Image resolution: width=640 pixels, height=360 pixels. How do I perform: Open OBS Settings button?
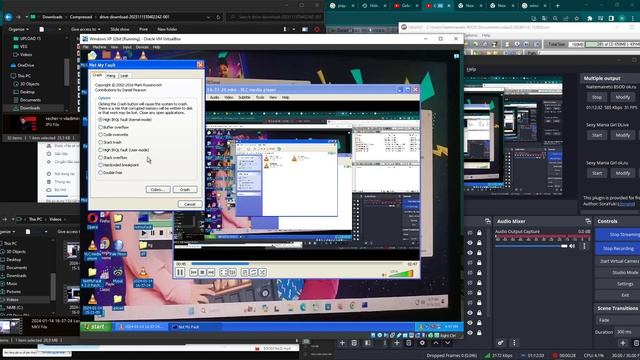619,284
